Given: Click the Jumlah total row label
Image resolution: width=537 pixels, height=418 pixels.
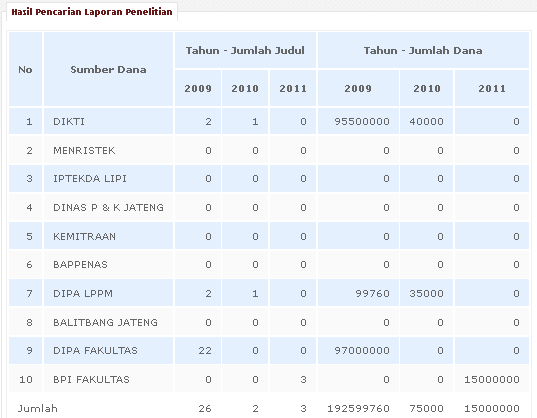Looking at the screenshot, I should 38,408.
